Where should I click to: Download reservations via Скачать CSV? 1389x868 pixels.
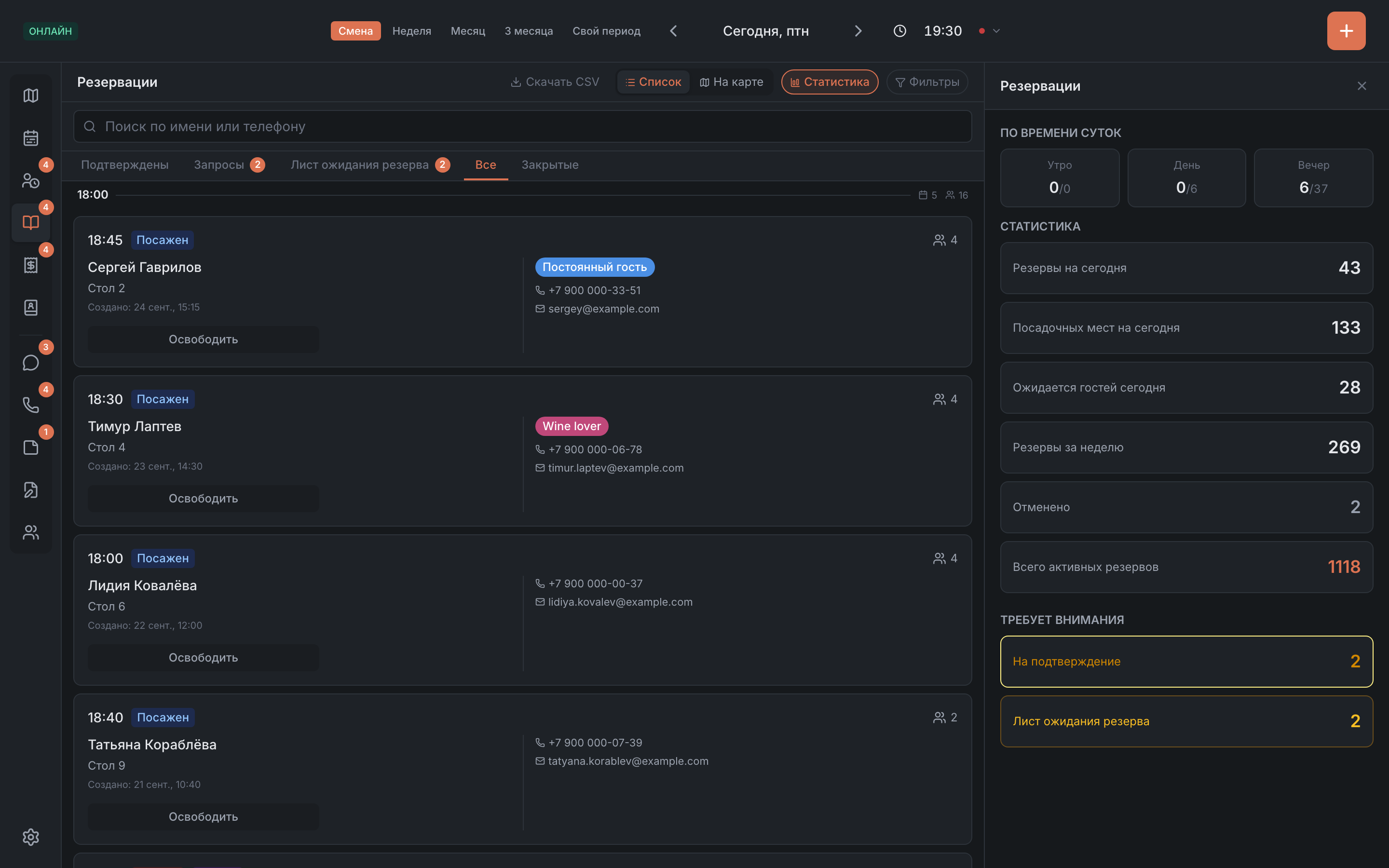pyautogui.click(x=555, y=82)
